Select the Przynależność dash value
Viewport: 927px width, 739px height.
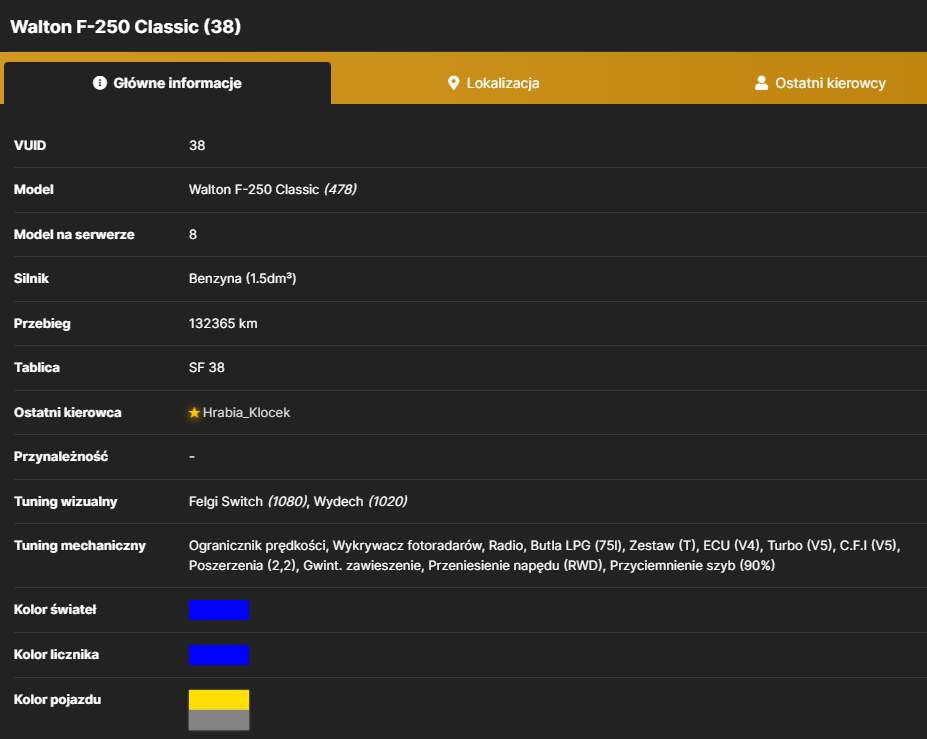click(192, 457)
